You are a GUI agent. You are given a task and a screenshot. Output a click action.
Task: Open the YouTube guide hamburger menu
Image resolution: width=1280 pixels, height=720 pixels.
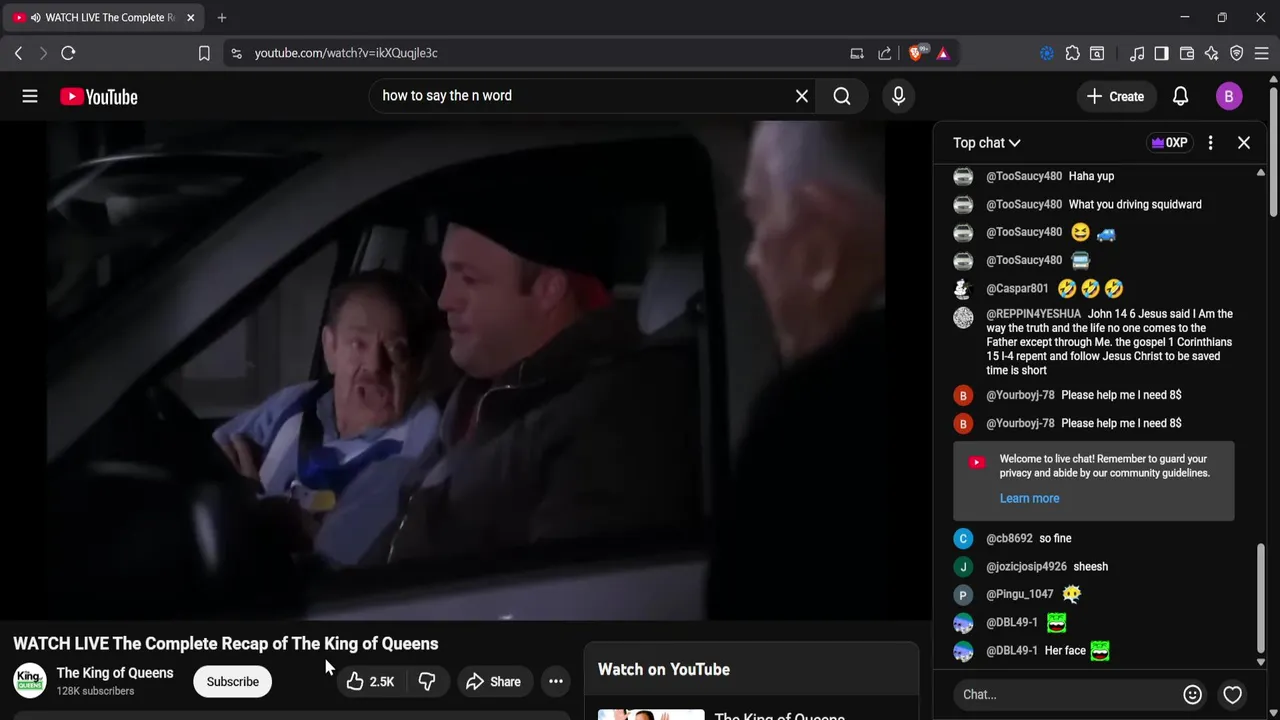click(x=30, y=96)
